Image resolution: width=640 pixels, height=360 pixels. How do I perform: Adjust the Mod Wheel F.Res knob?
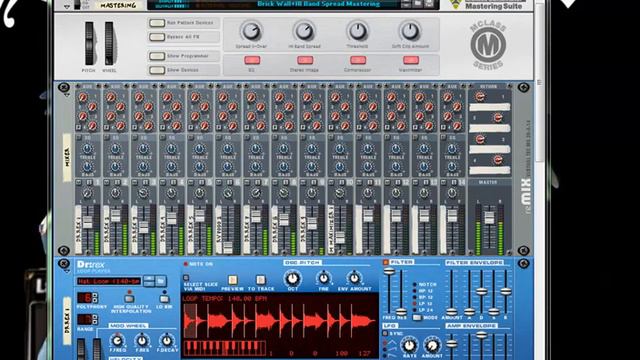(142, 340)
